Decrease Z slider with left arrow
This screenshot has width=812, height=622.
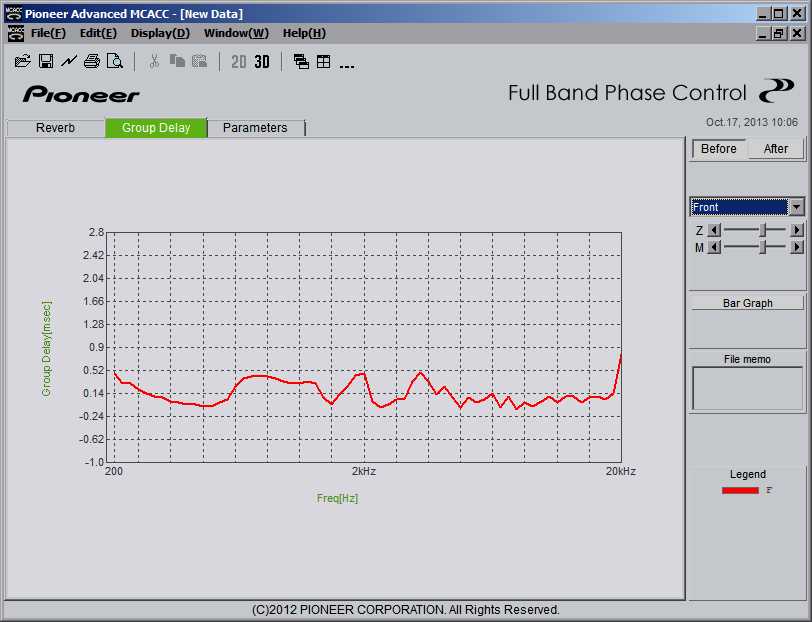coord(714,230)
